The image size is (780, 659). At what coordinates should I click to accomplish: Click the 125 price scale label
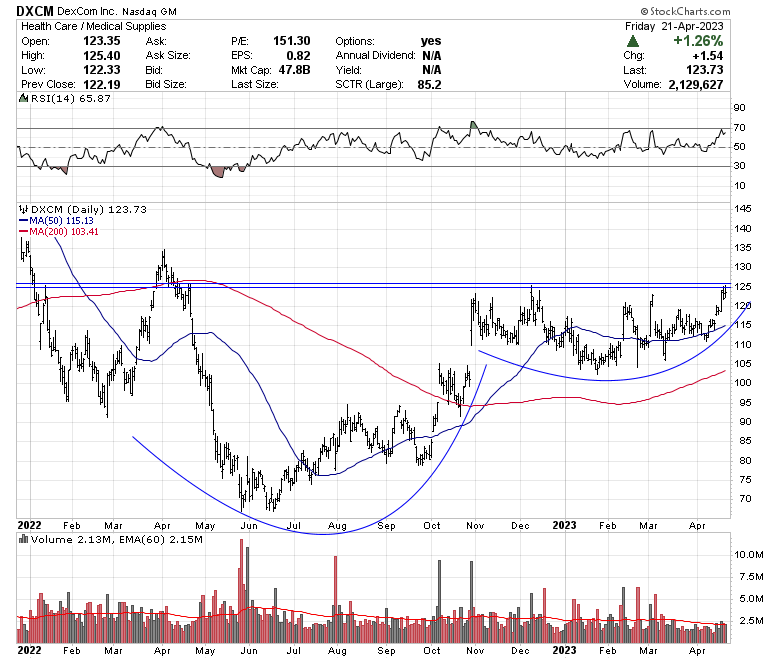coord(743,286)
